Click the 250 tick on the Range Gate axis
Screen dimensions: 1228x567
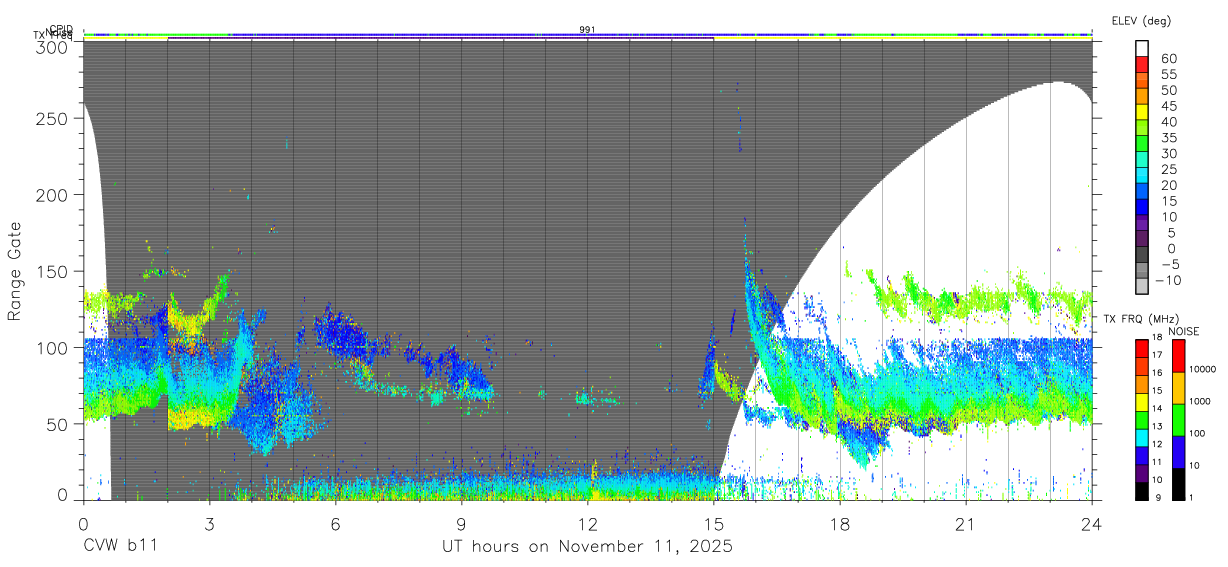[51, 119]
